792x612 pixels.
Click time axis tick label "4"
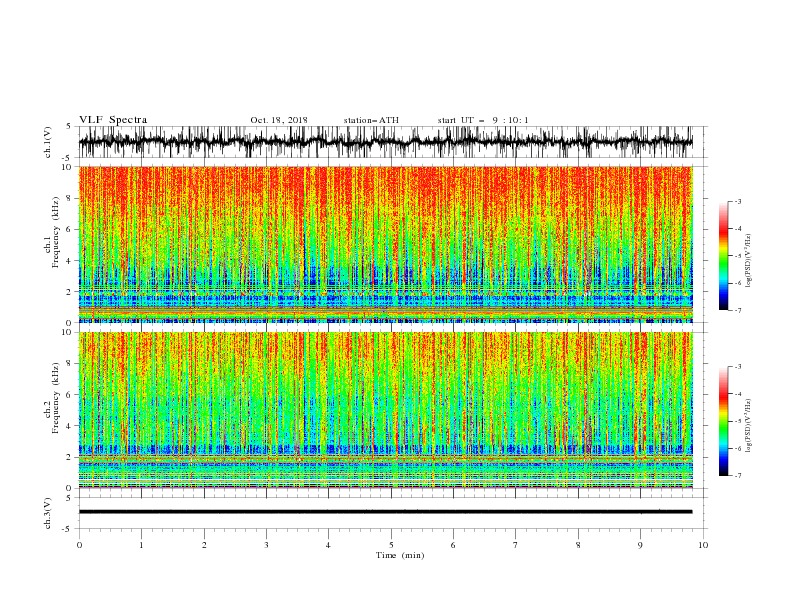pyautogui.click(x=328, y=545)
